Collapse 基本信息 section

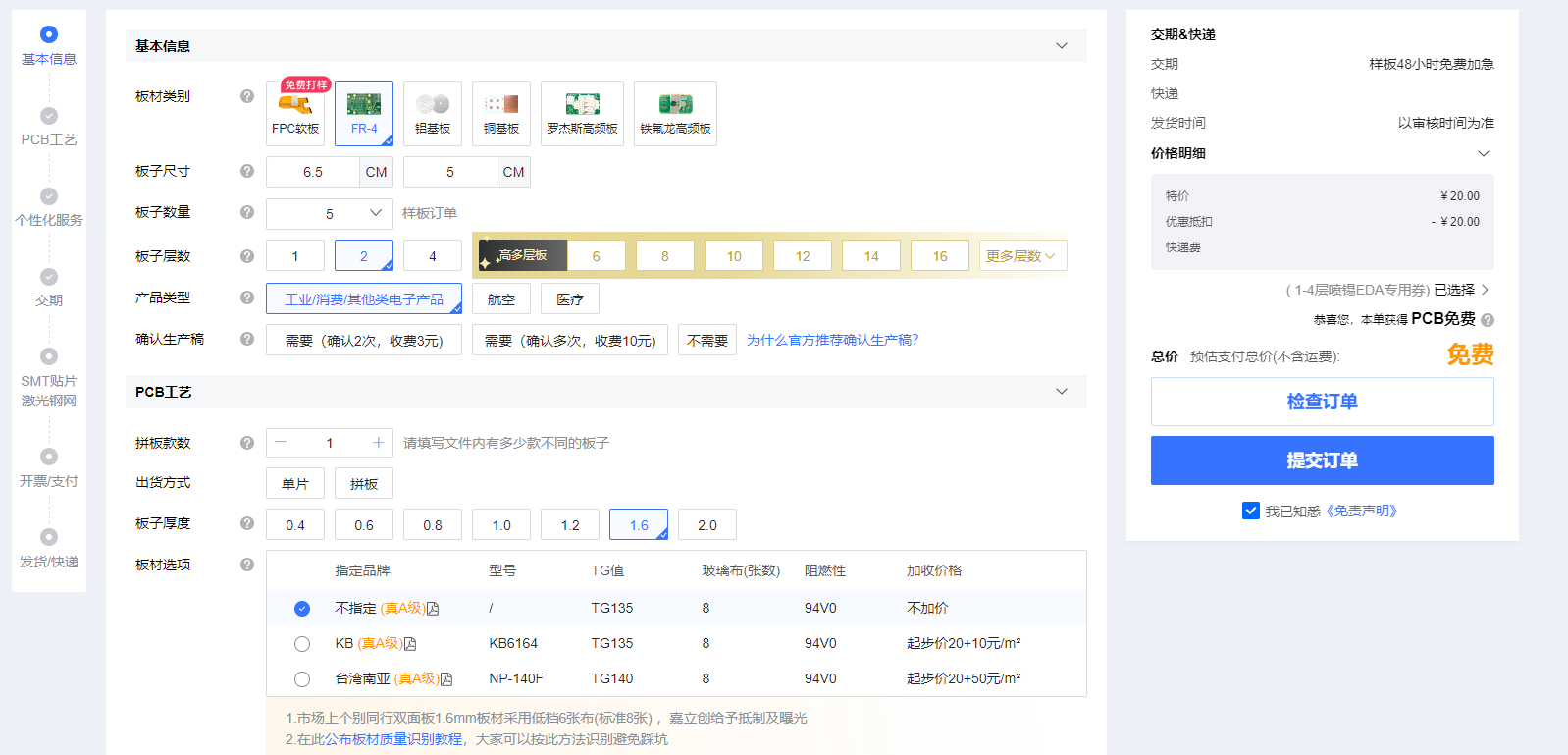tap(1062, 46)
